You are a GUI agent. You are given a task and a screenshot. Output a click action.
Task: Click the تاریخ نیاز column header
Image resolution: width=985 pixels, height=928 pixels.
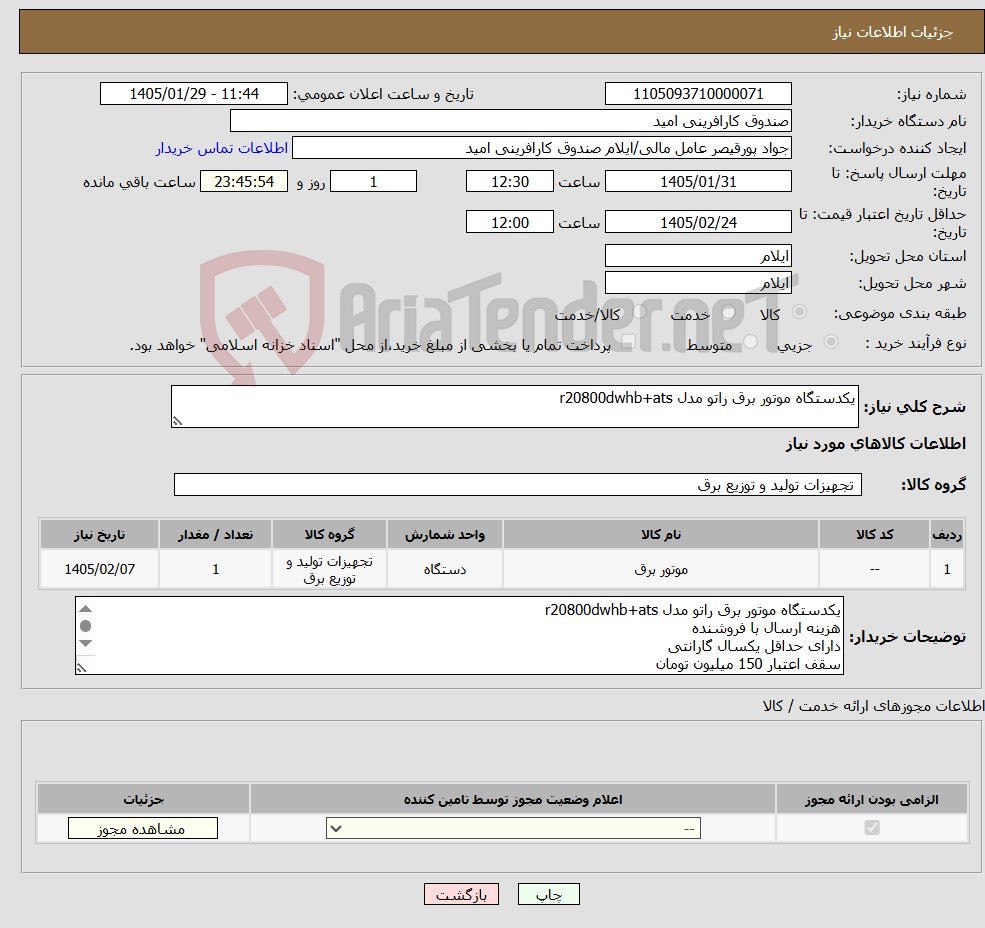[100, 534]
